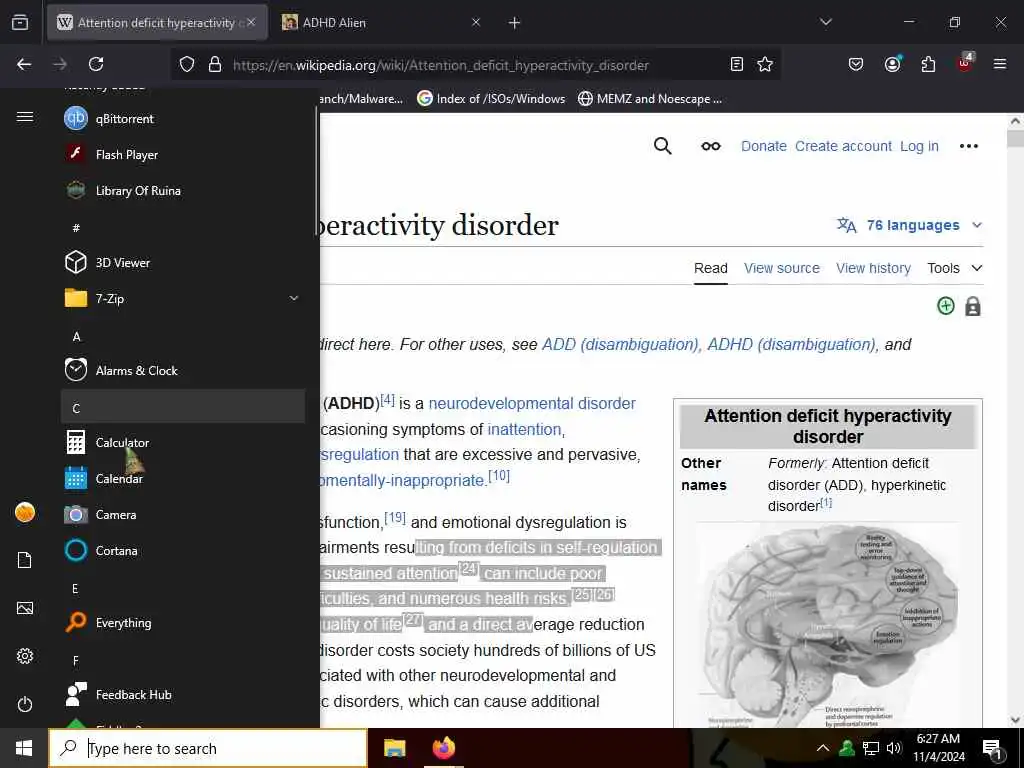Open the inattention article link
The height and width of the screenshot is (768, 1024).
pos(524,430)
